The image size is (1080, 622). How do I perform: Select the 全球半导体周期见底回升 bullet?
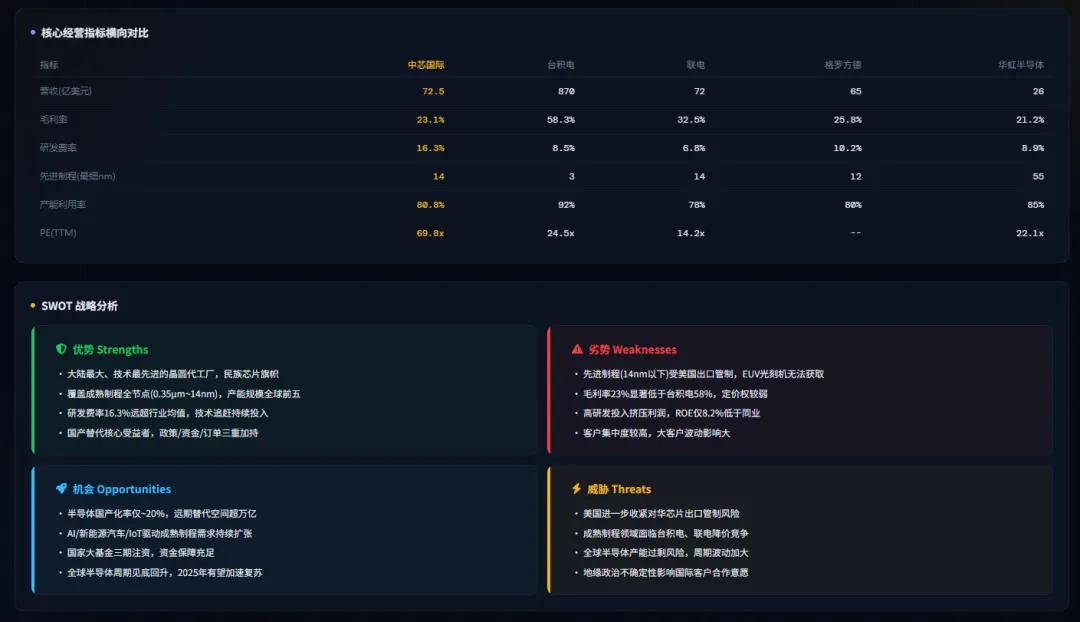coord(165,573)
